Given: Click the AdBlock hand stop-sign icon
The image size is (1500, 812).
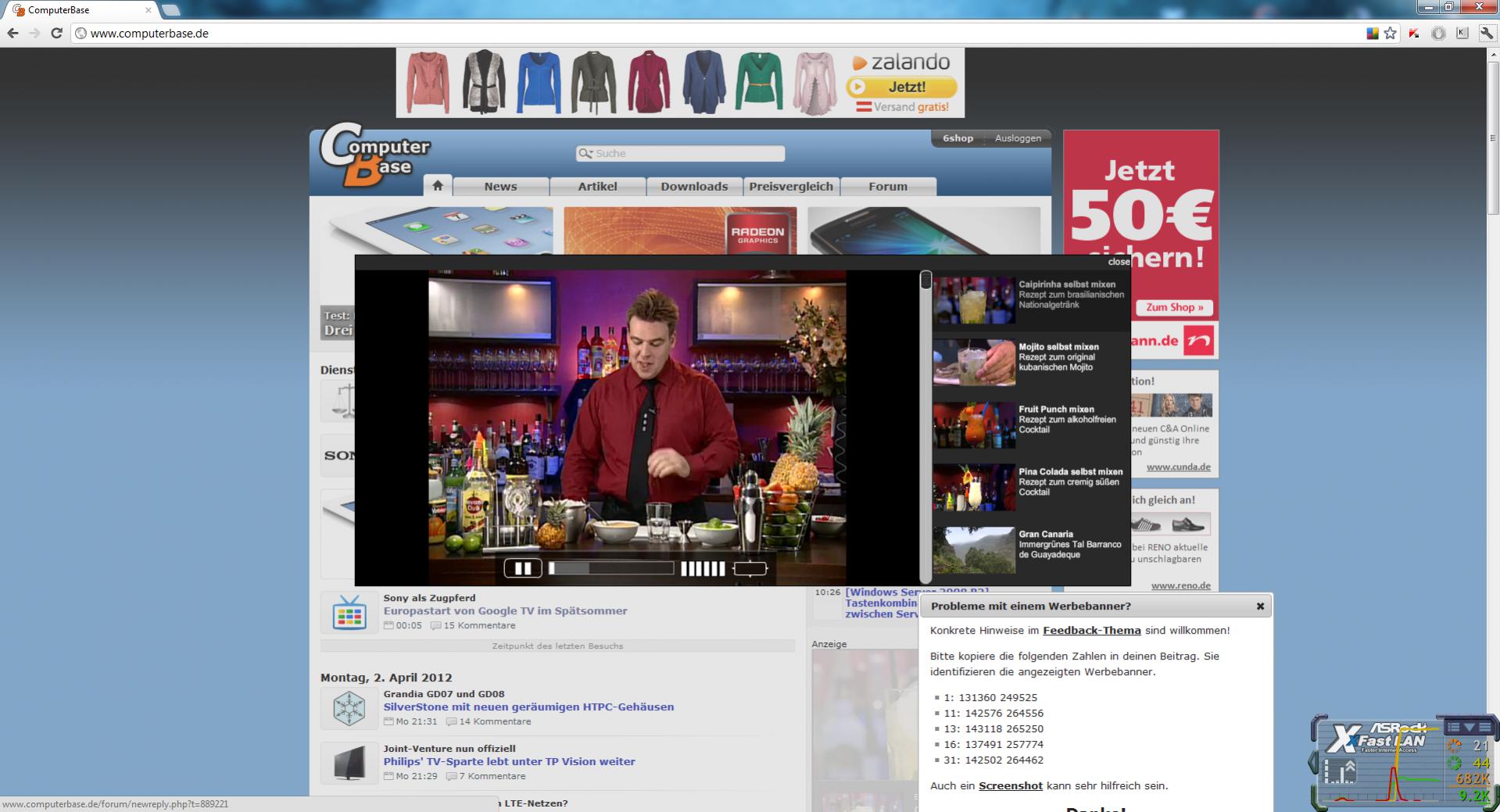Looking at the screenshot, I should [x=1438, y=33].
